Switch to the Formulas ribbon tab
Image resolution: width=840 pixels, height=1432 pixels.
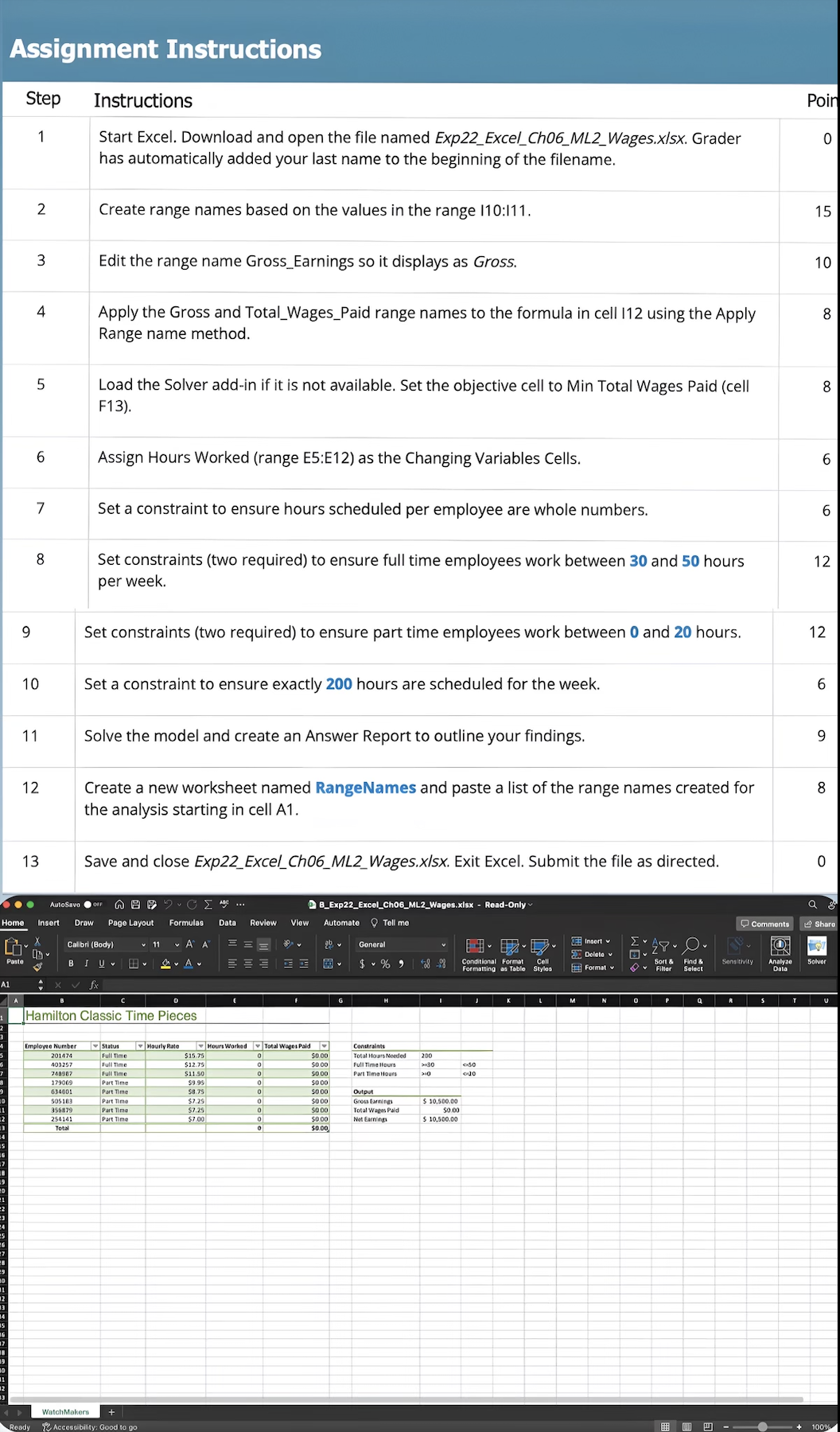point(186,923)
